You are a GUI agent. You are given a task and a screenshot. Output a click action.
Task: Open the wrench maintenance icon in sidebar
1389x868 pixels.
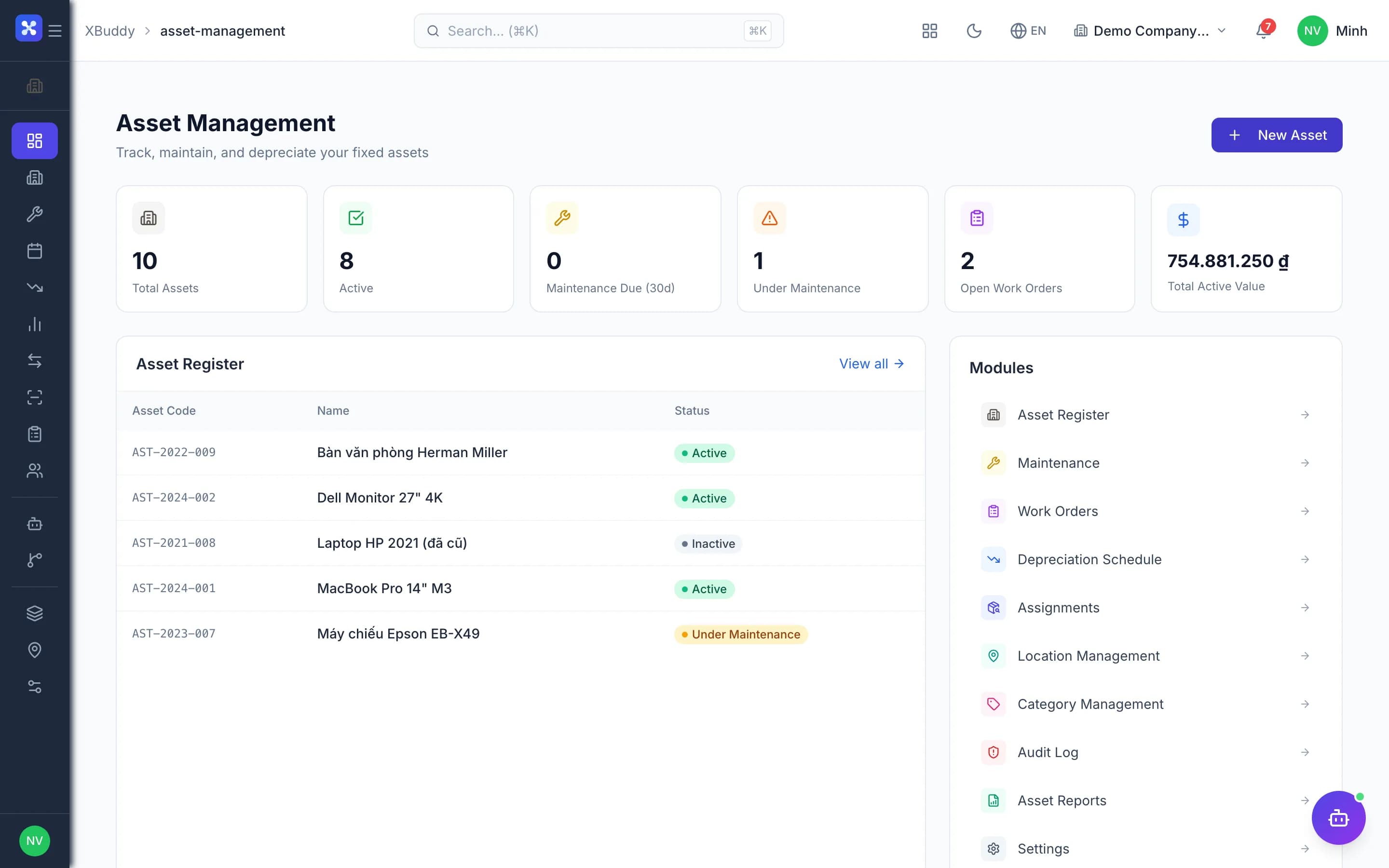tap(34, 214)
